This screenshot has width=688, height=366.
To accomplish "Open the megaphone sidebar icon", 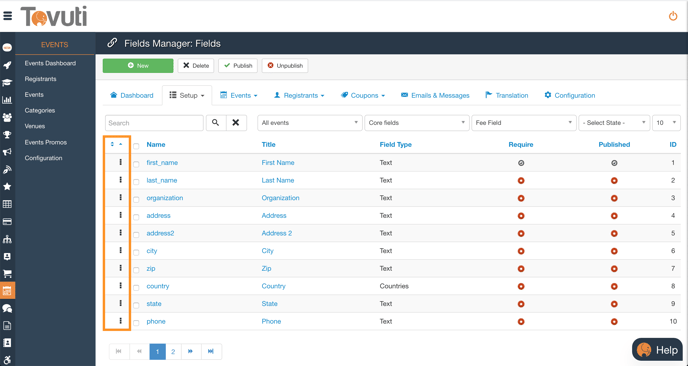I will pos(7,152).
